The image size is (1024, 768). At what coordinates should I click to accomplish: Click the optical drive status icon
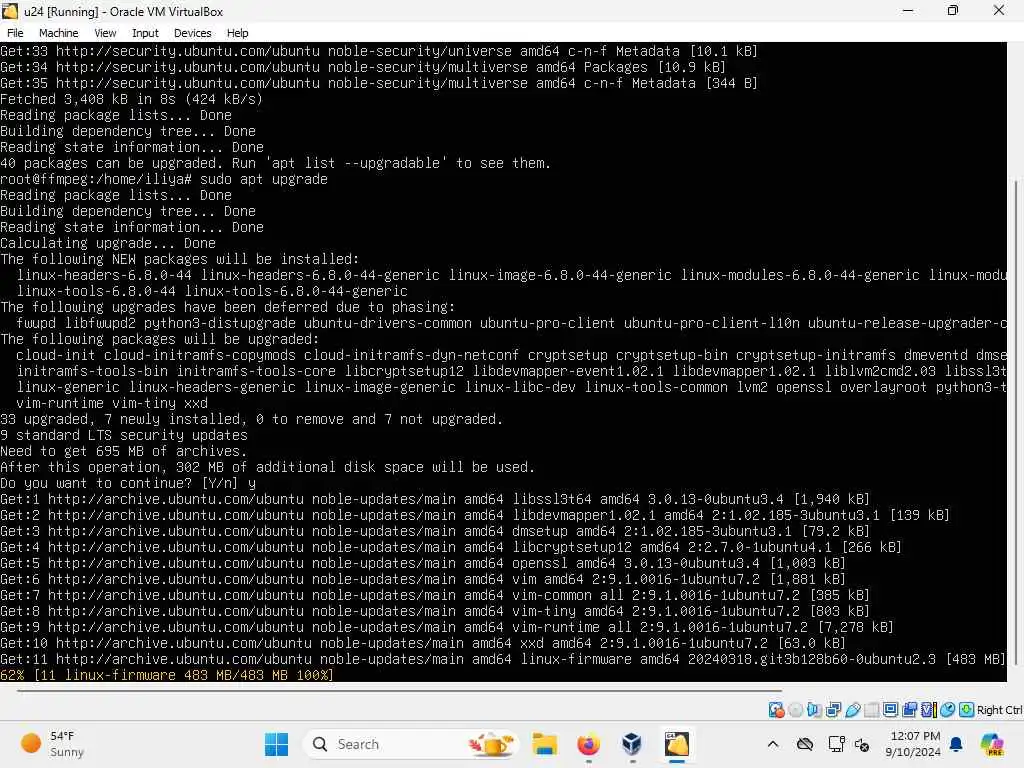click(x=795, y=709)
